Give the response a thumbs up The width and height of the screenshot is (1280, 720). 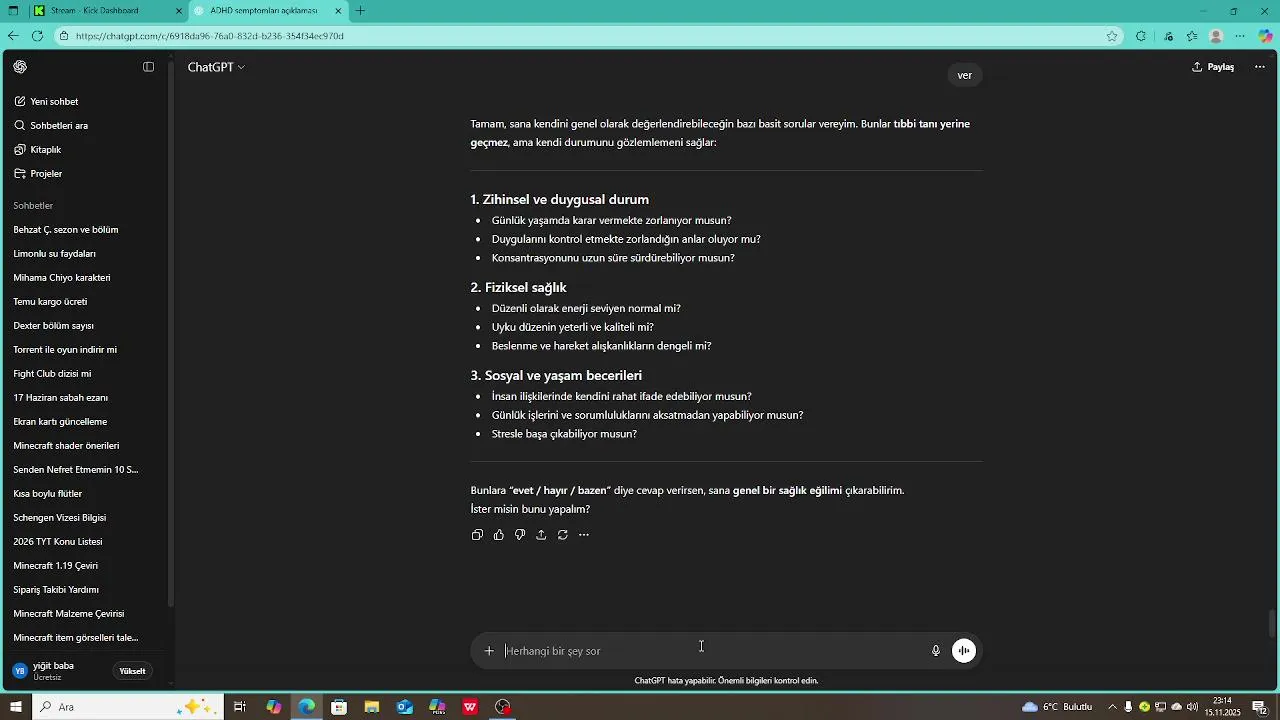click(x=499, y=535)
